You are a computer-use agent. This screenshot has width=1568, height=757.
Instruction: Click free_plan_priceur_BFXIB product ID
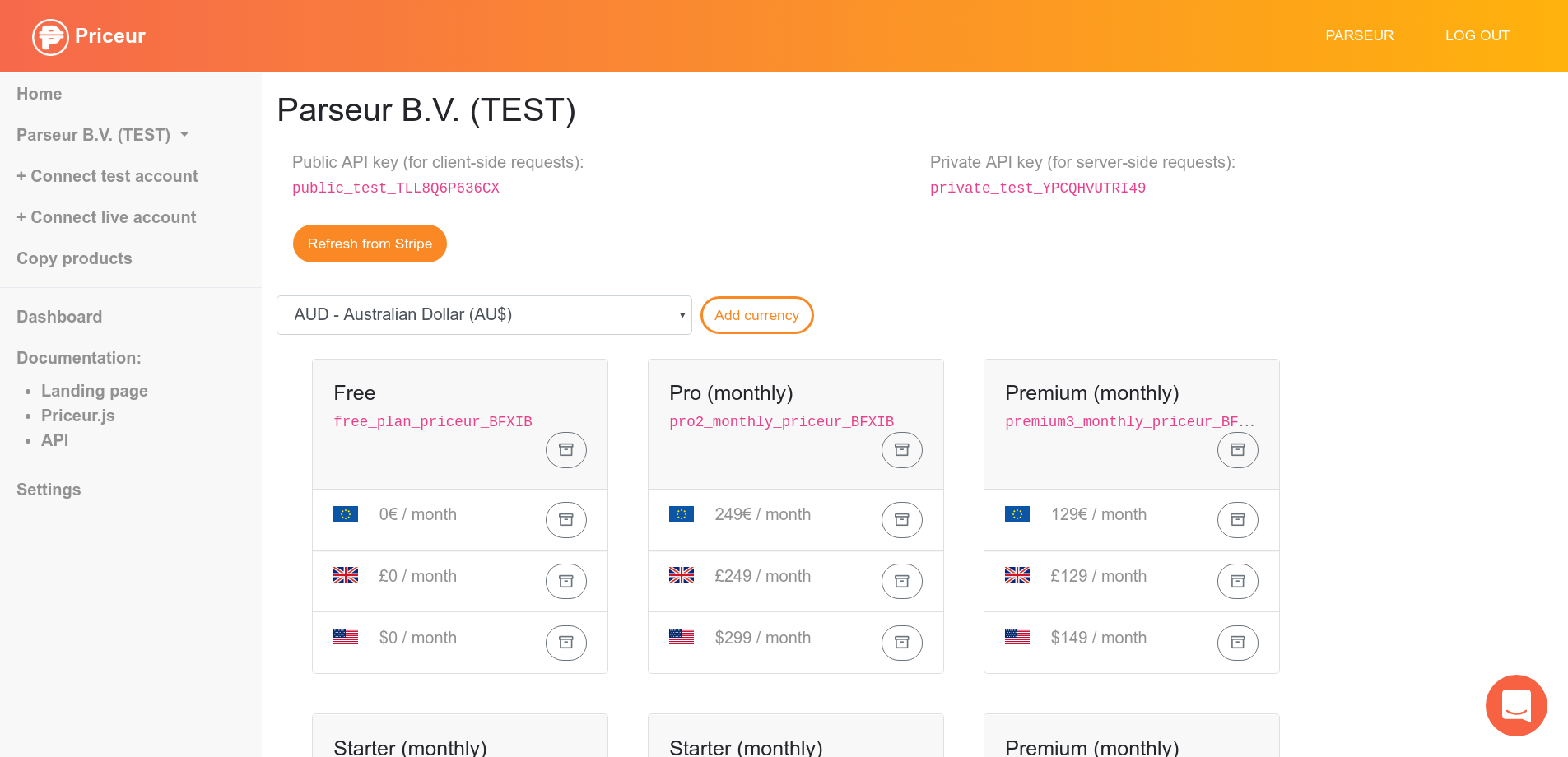click(433, 421)
